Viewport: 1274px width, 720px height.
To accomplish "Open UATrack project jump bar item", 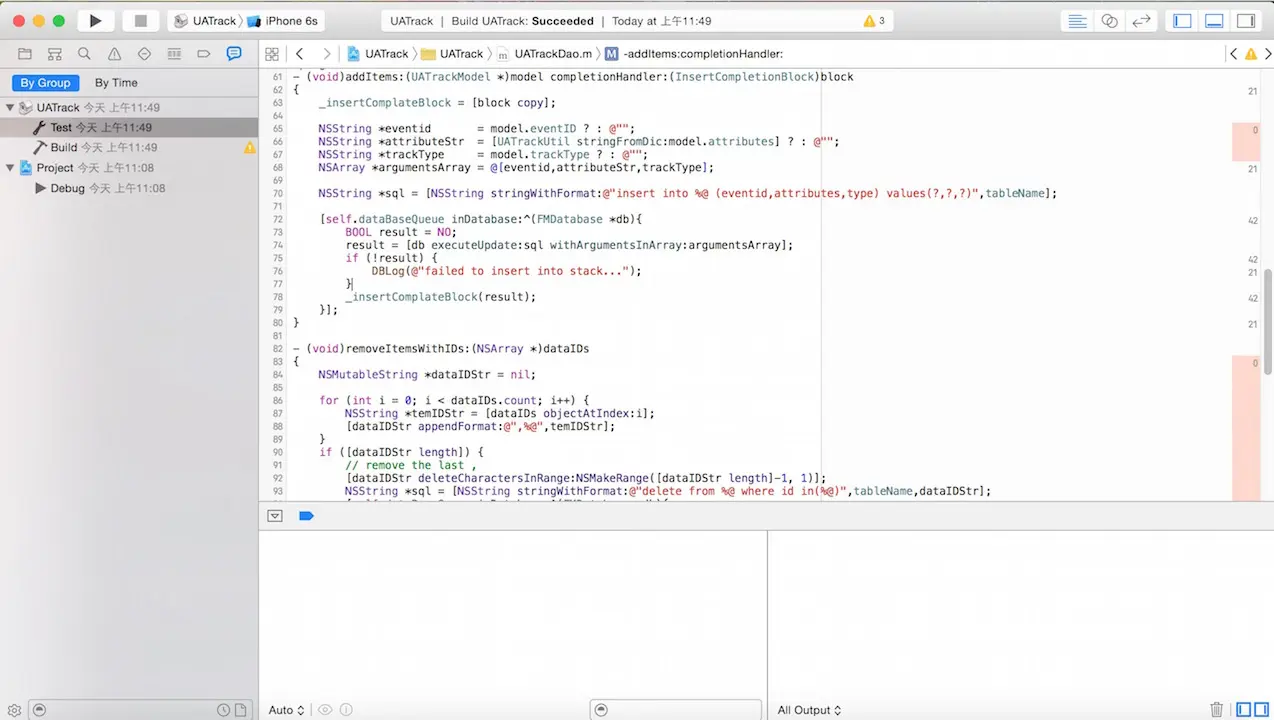I will [378, 54].
